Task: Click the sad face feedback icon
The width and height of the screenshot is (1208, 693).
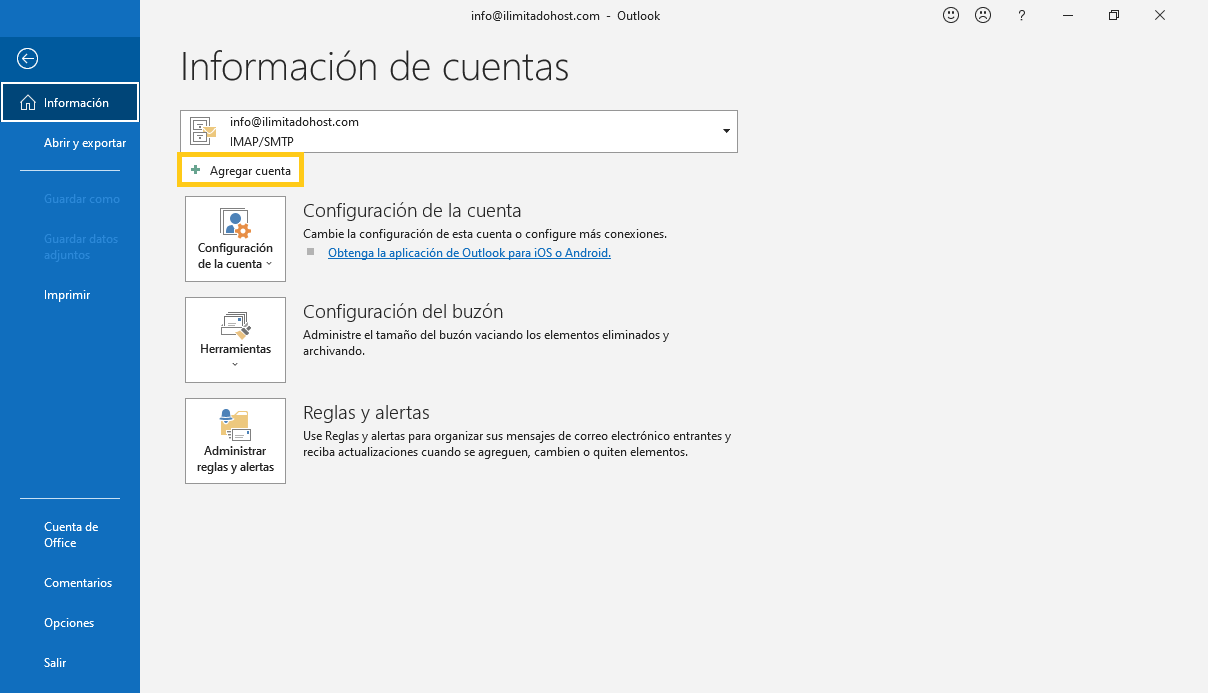Action: click(x=983, y=15)
